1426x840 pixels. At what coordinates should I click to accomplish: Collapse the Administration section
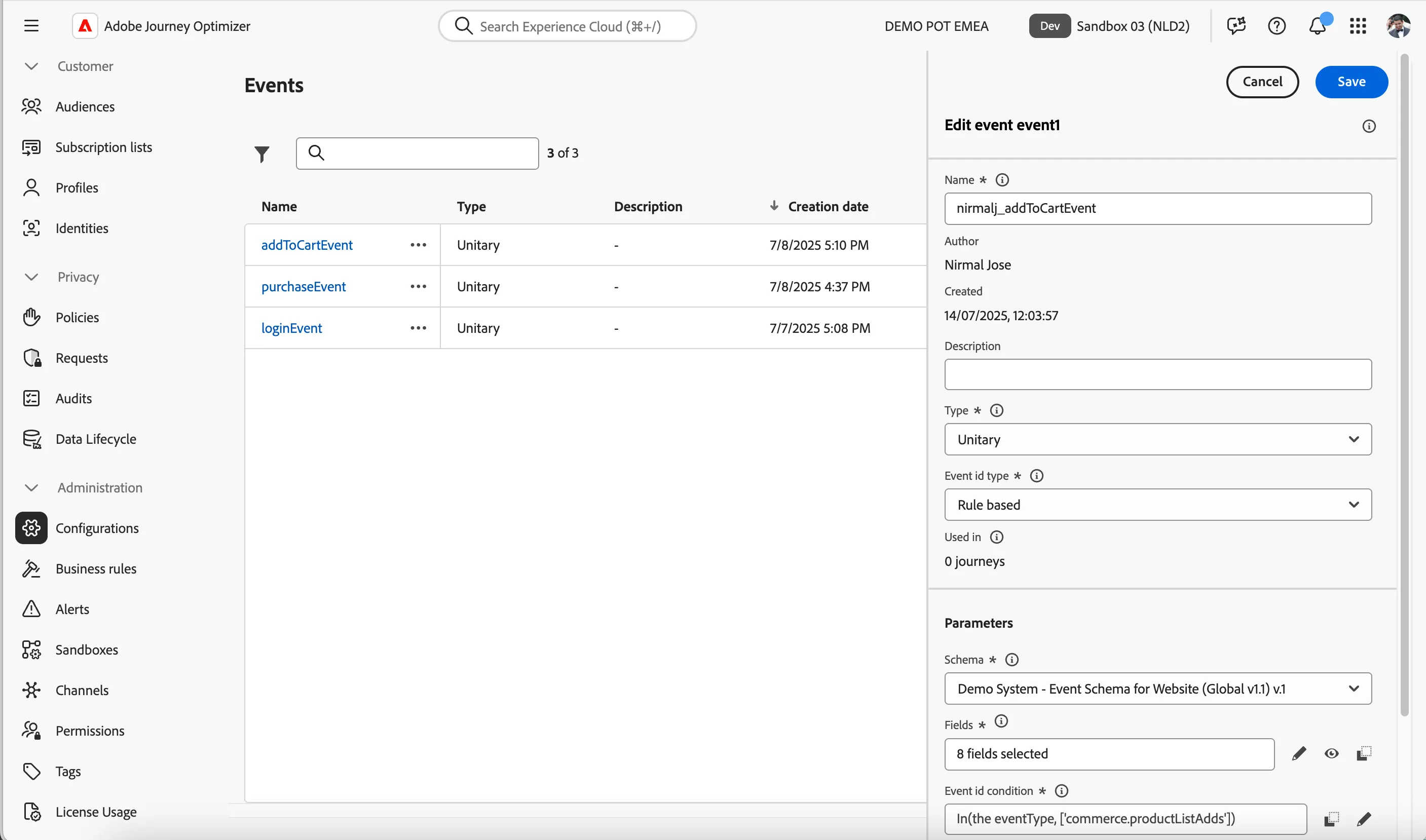[x=32, y=487]
